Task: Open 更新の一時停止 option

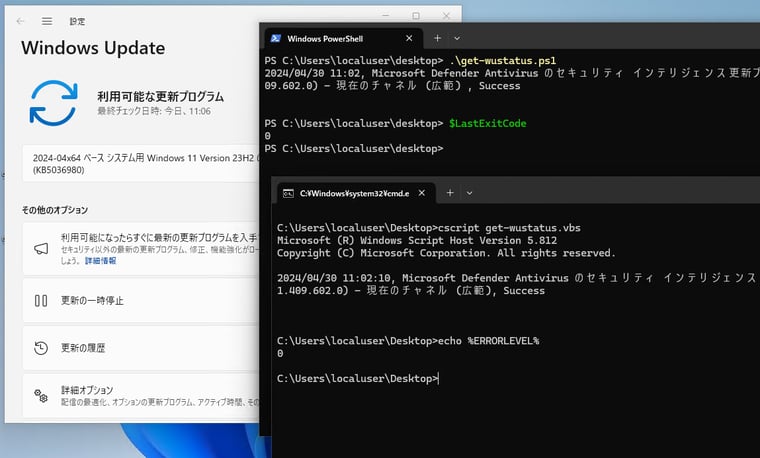Action: pyautogui.click(x=142, y=300)
